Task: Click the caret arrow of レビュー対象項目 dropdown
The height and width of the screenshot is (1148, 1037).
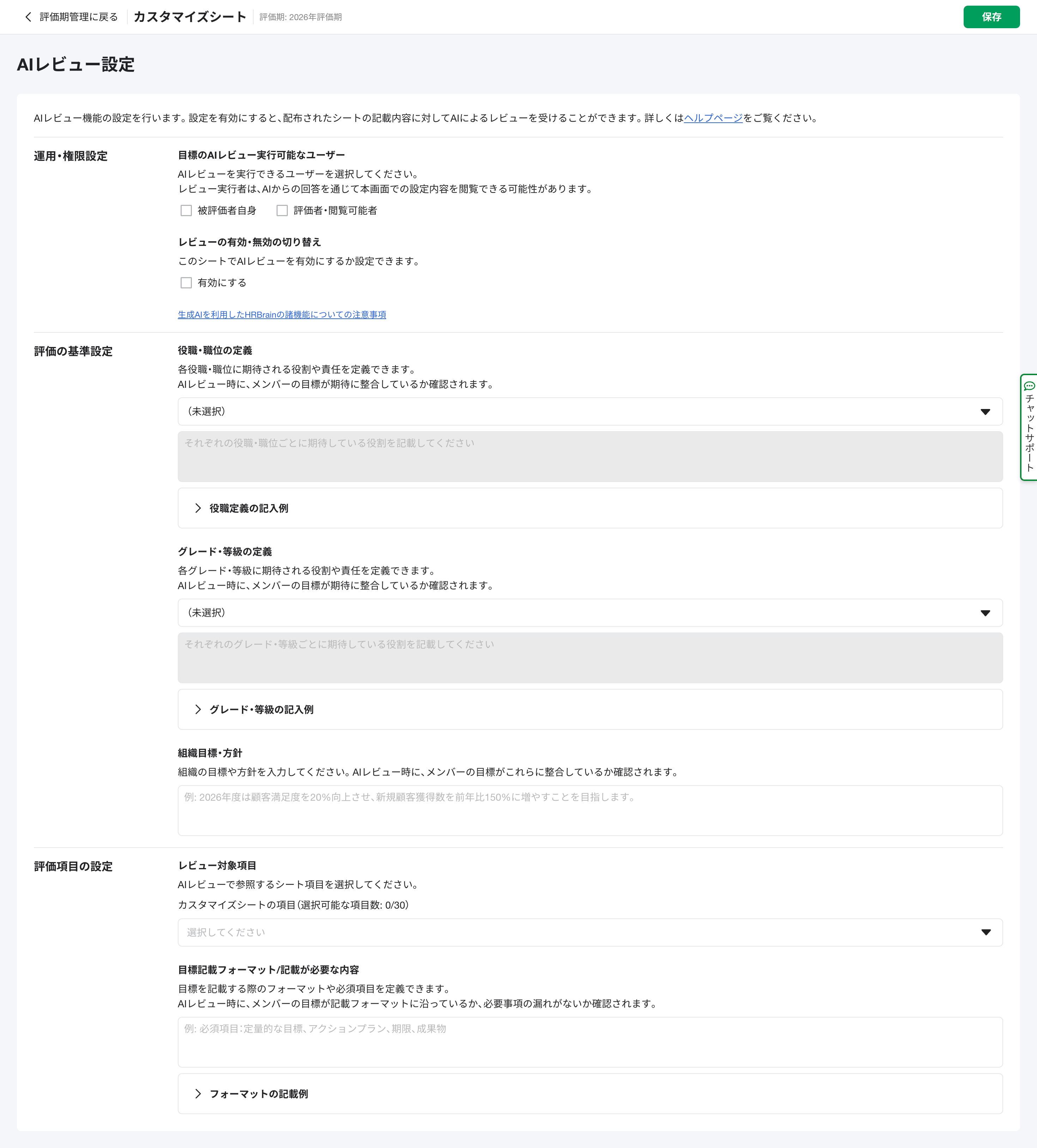Action: pyautogui.click(x=986, y=932)
